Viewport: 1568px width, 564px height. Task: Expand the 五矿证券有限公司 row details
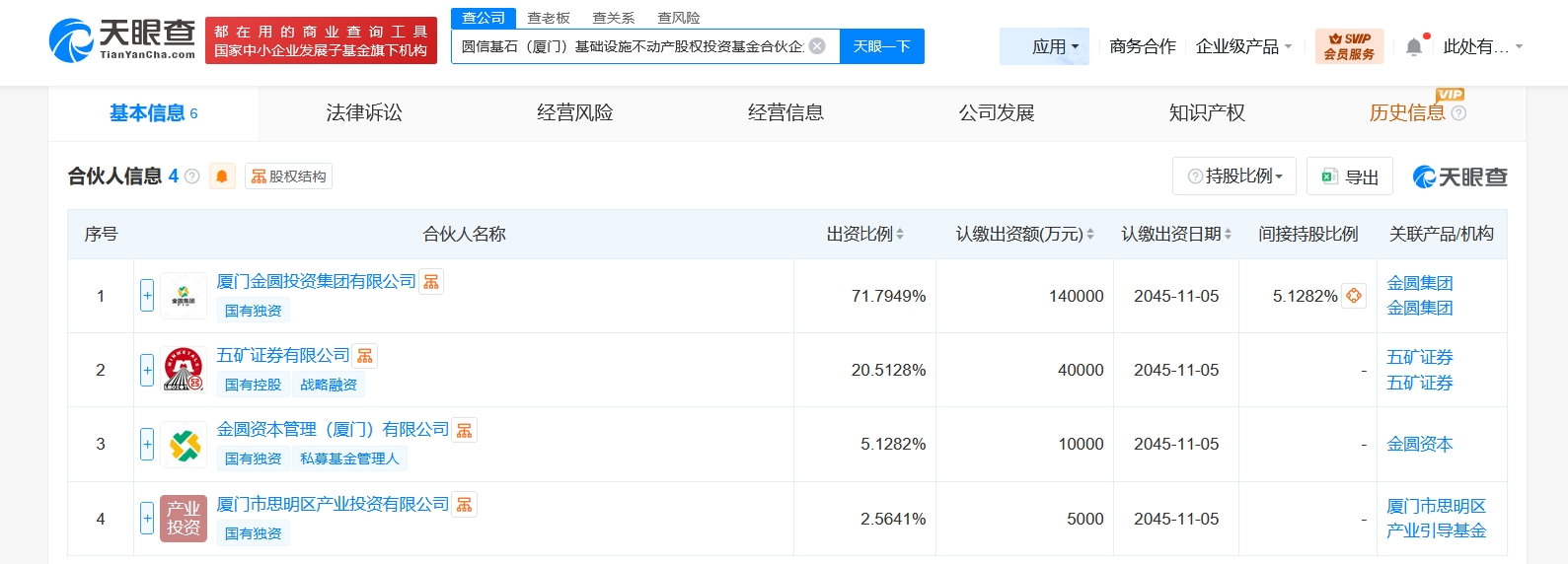(147, 370)
